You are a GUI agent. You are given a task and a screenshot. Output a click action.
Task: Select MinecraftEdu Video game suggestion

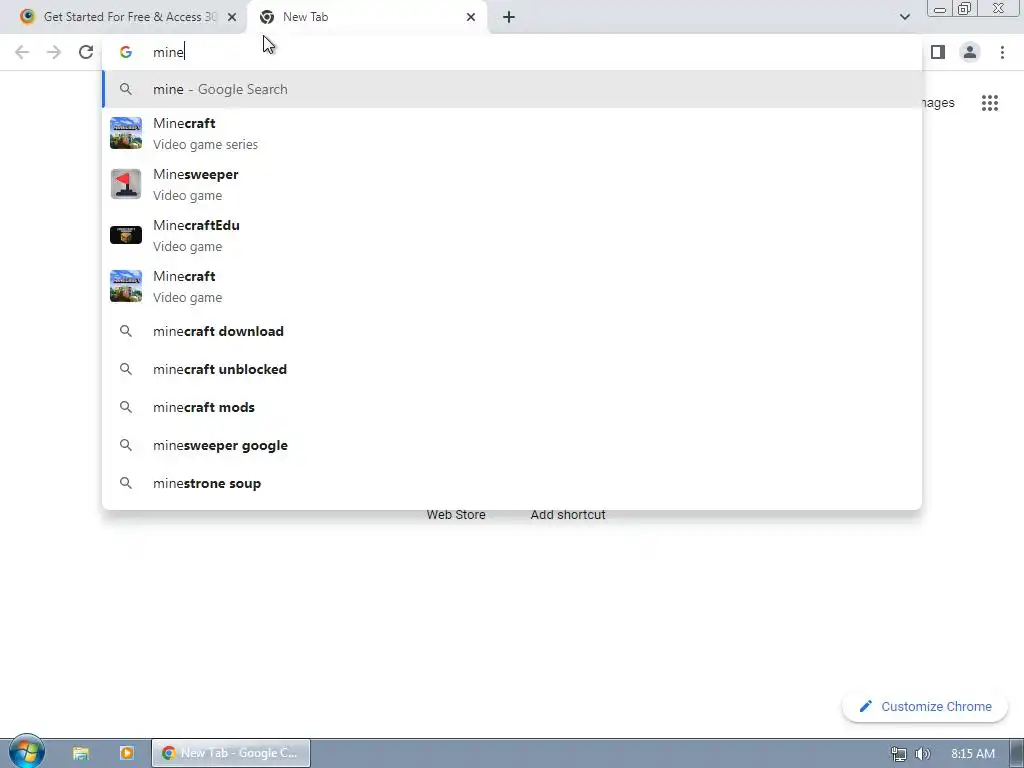[512, 235]
